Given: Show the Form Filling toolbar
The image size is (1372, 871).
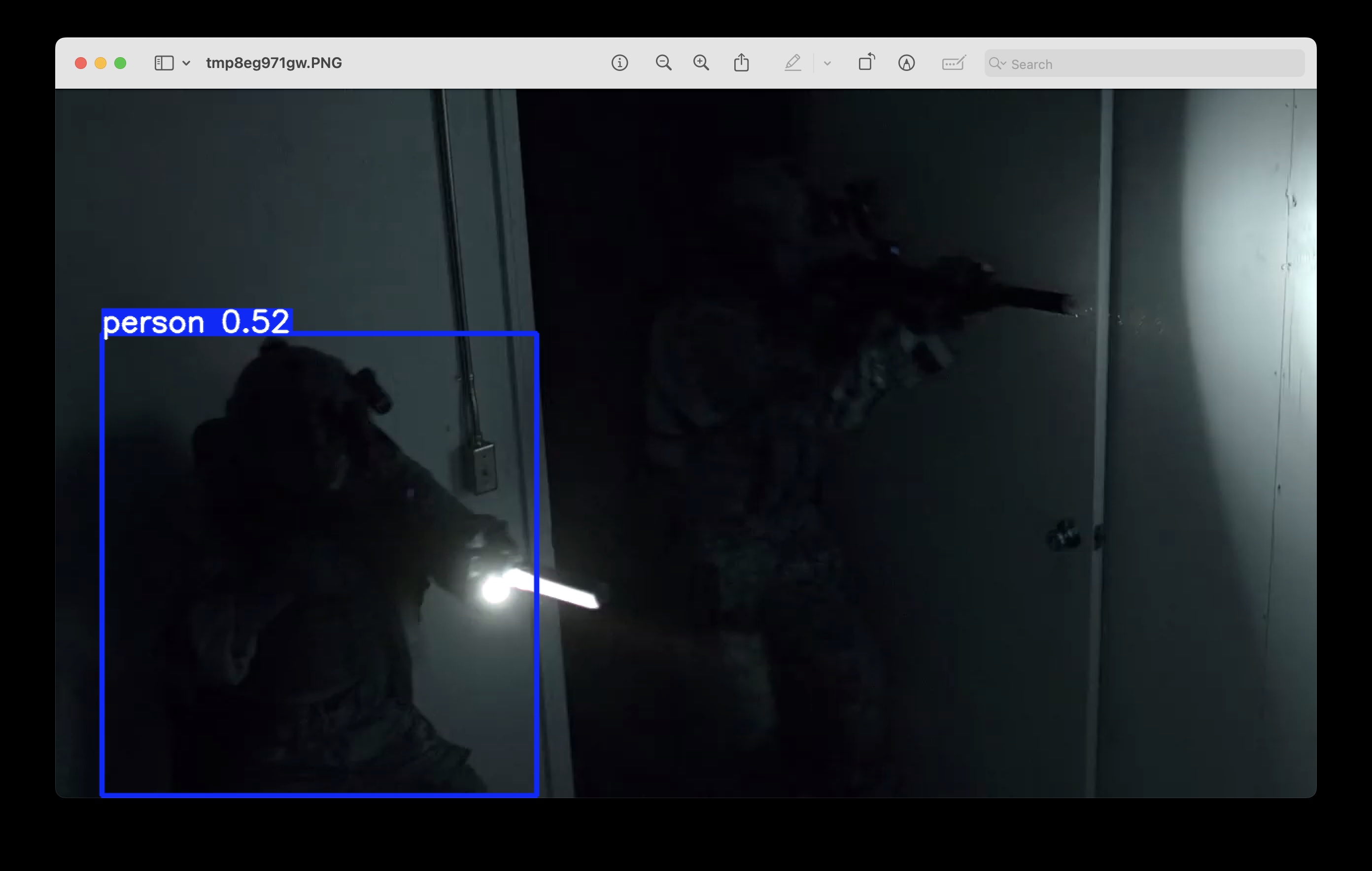Looking at the screenshot, I should [953, 63].
